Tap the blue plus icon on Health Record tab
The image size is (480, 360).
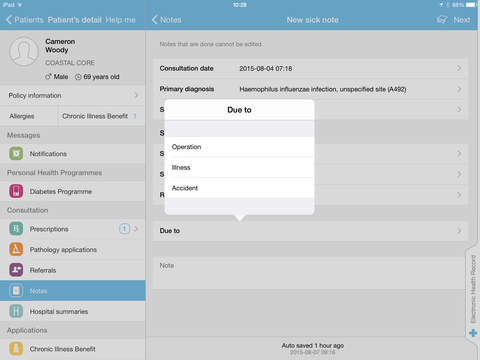click(473, 333)
